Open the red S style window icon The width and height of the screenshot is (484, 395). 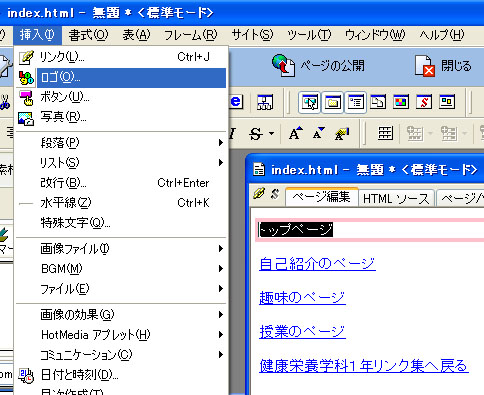[424, 102]
